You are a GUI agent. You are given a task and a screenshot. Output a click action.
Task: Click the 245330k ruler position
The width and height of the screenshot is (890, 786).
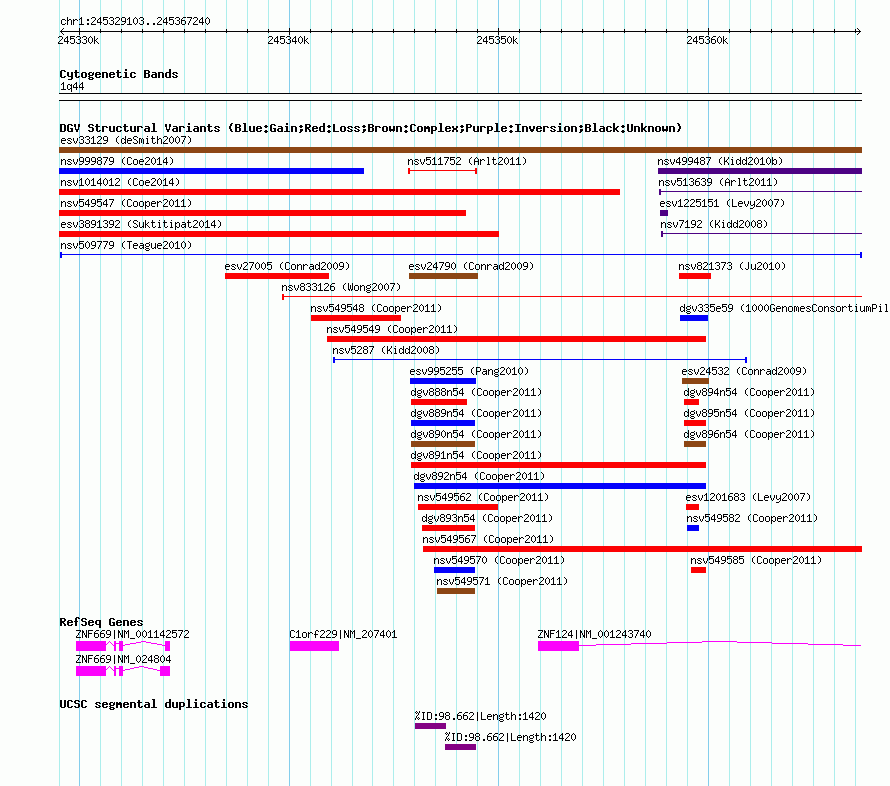pos(78,40)
